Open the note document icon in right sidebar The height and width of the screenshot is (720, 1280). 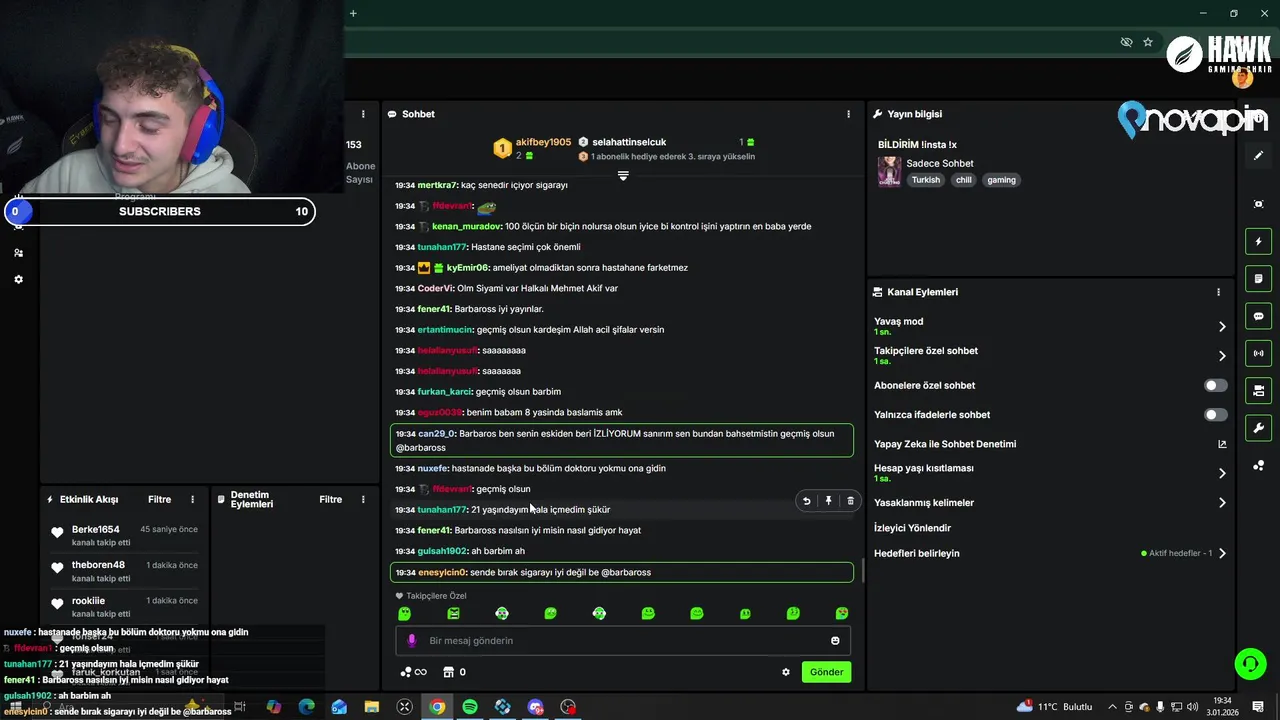coord(1258,278)
